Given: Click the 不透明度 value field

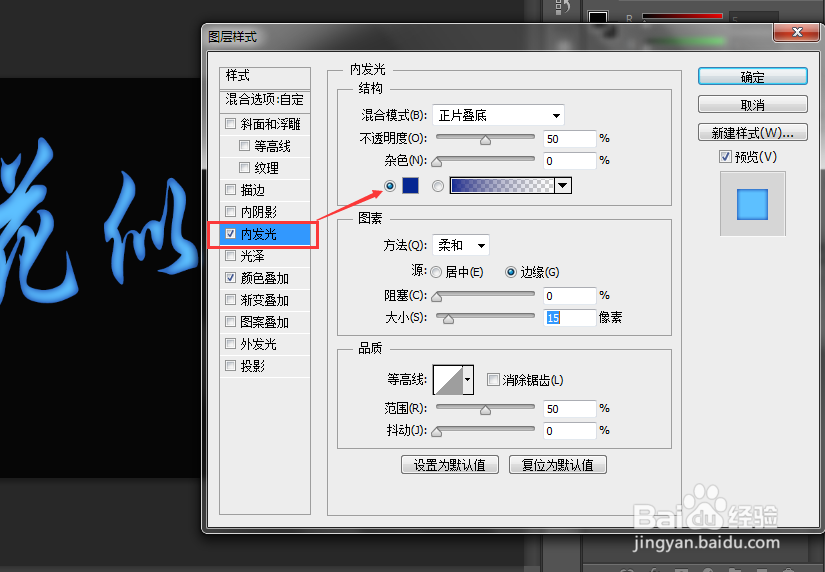Looking at the screenshot, I should [x=570, y=139].
